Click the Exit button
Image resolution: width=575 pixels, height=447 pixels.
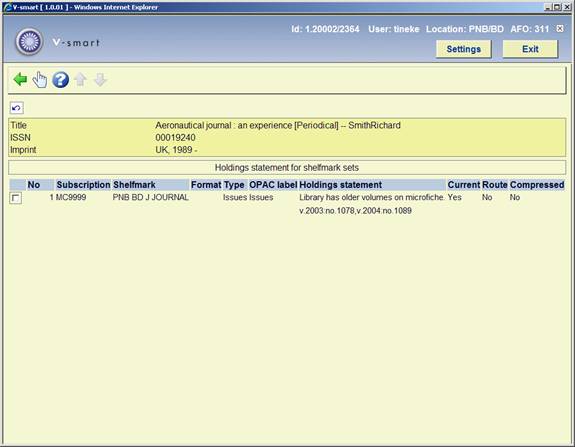(x=530, y=49)
